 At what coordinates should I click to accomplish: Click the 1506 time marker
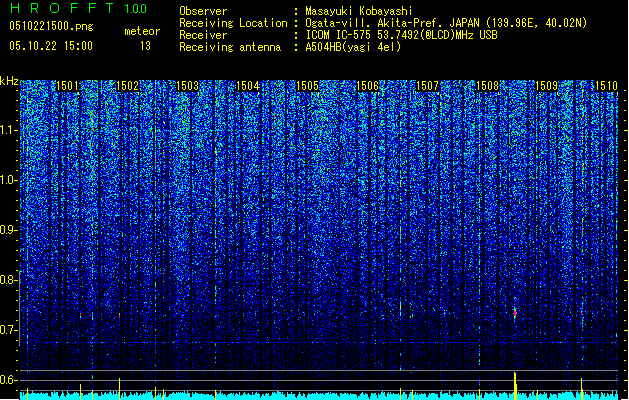click(367, 86)
